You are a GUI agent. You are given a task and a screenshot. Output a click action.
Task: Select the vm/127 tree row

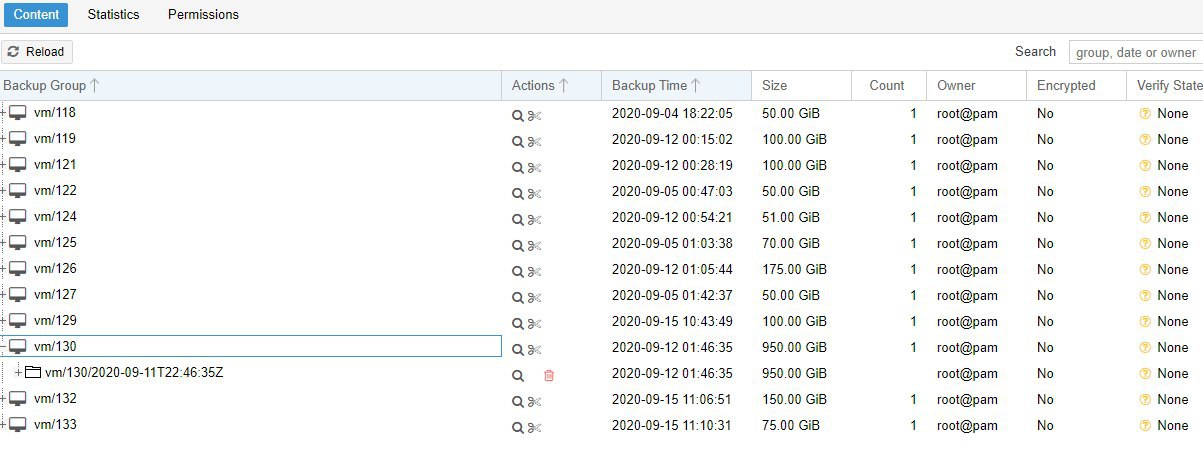250,295
